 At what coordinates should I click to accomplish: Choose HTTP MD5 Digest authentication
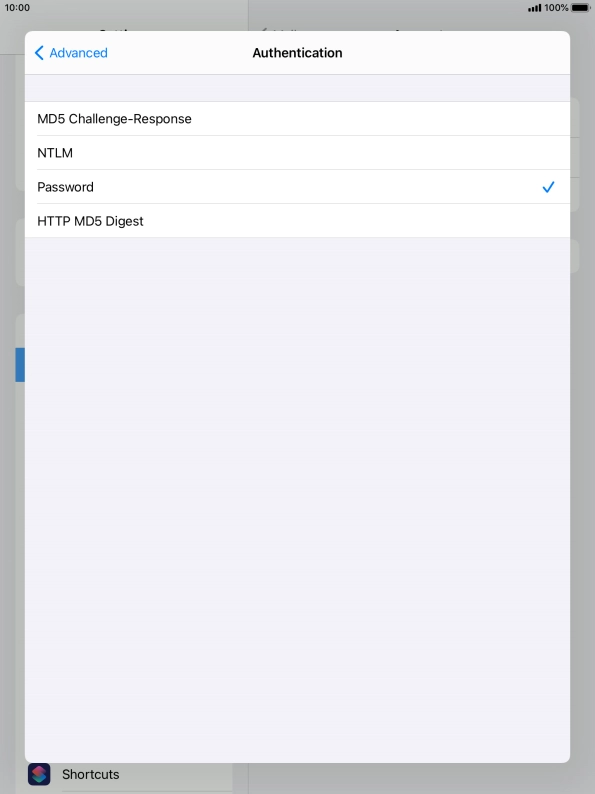(x=297, y=221)
